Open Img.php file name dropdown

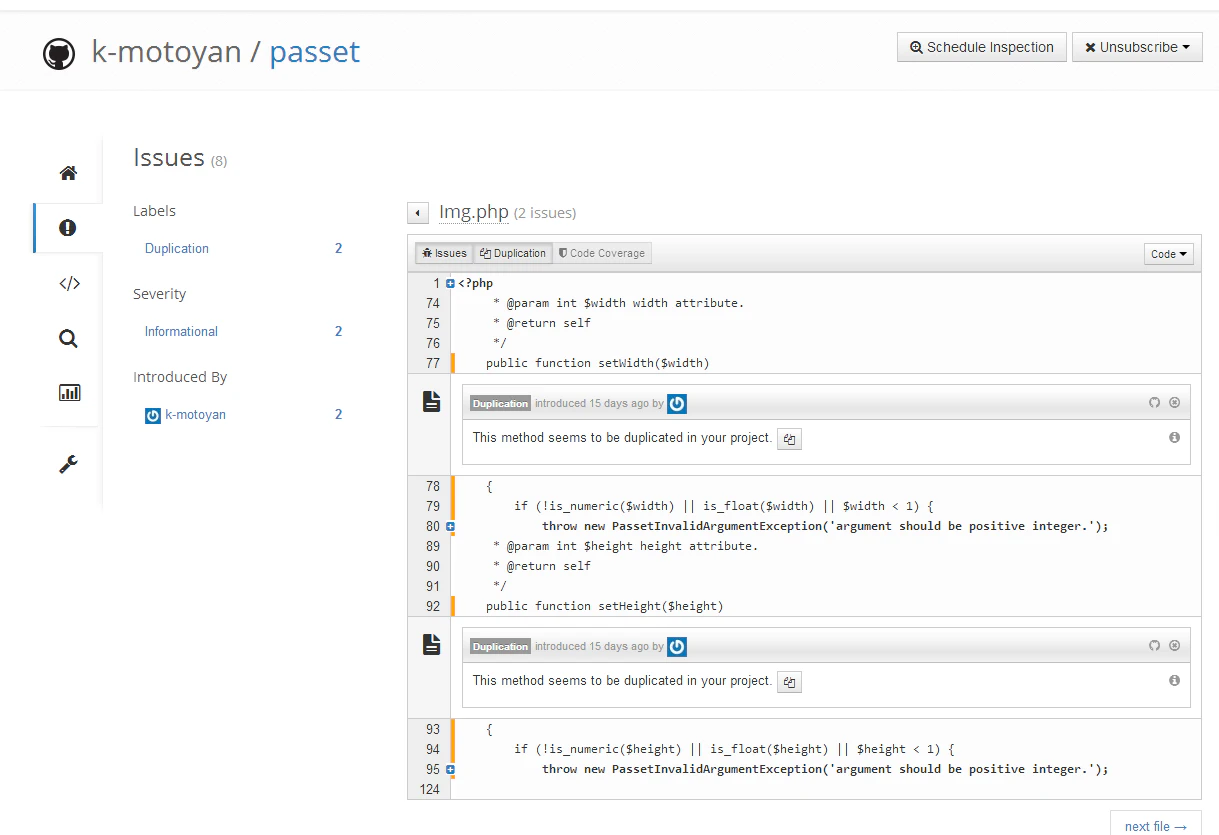point(474,212)
